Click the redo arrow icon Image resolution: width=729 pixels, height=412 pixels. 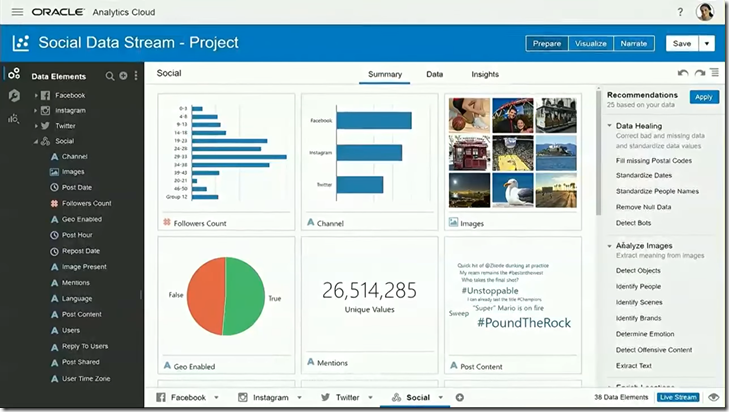click(x=699, y=74)
